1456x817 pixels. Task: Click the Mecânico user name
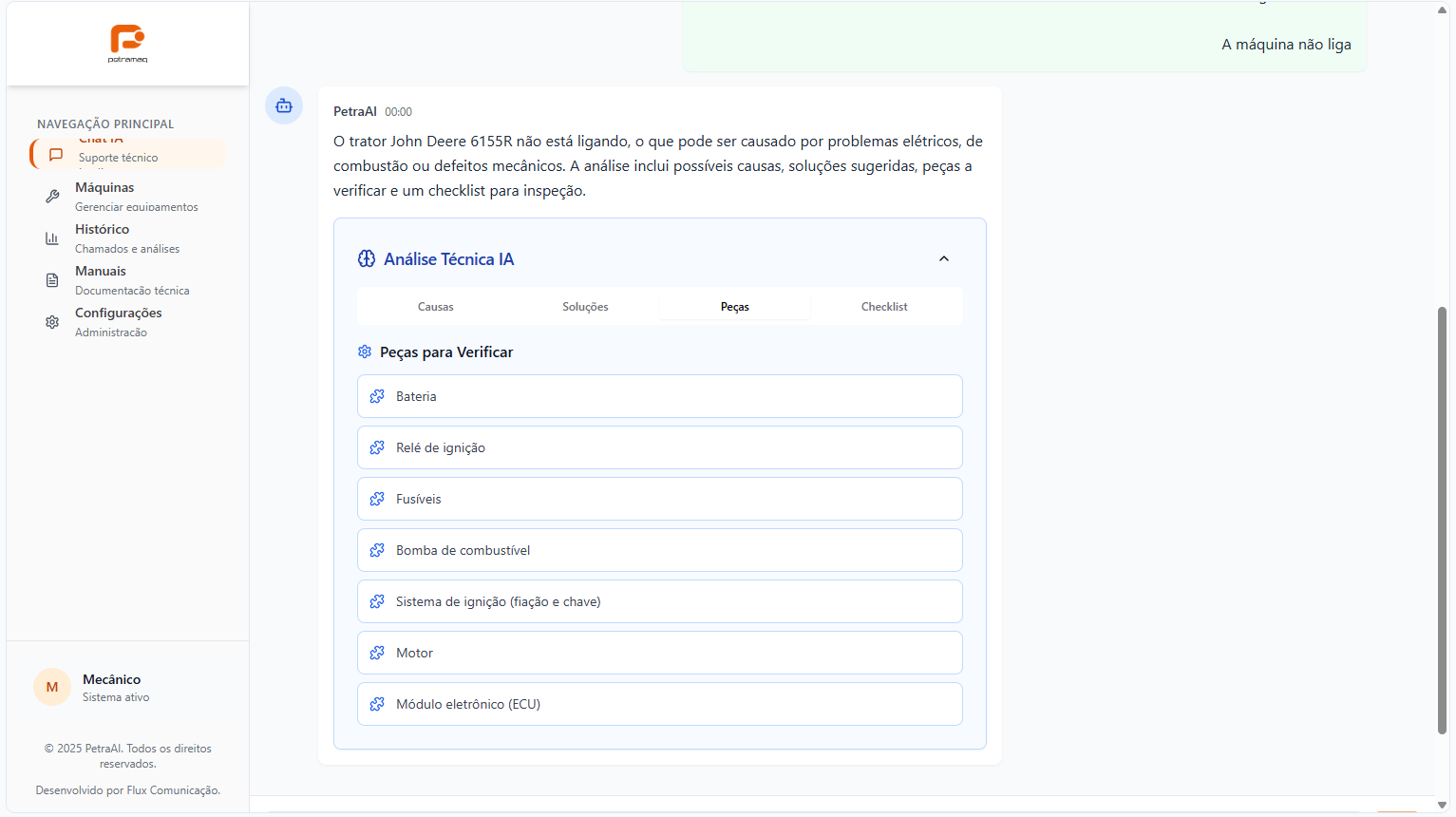[111, 679]
